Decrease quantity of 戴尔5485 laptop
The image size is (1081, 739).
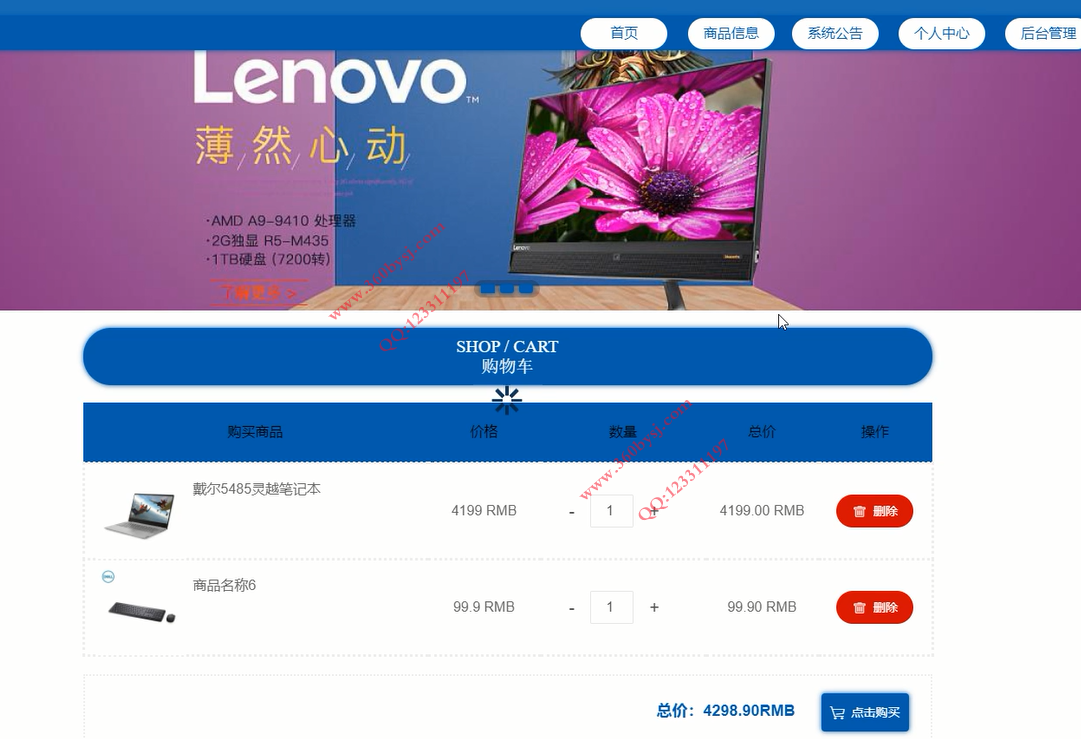click(572, 512)
